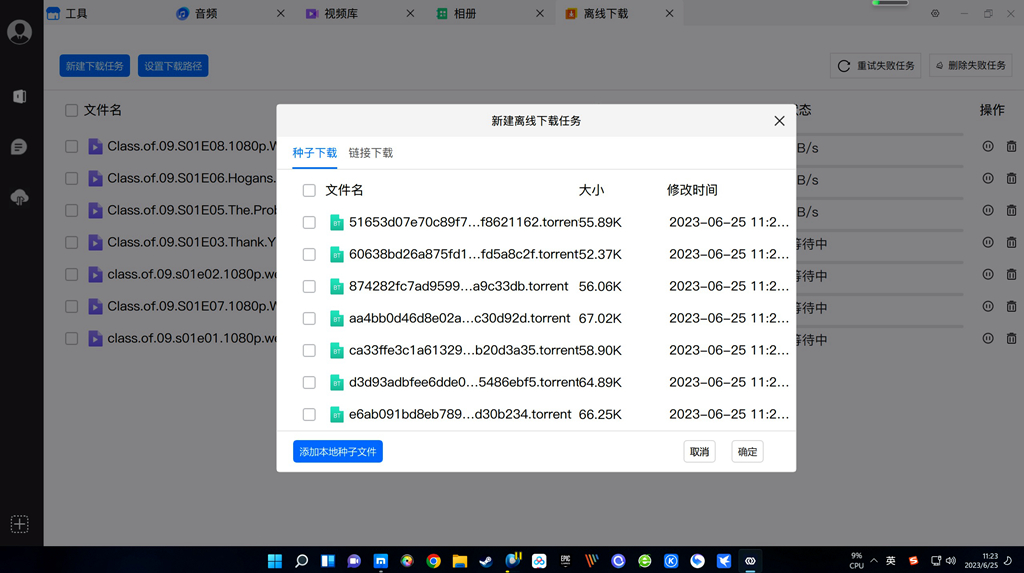Image resolution: width=1024 pixels, height=573 pixels.
Task: Click the refresh icon on the 重试失败任务 button
Action: tap(844, 66)
